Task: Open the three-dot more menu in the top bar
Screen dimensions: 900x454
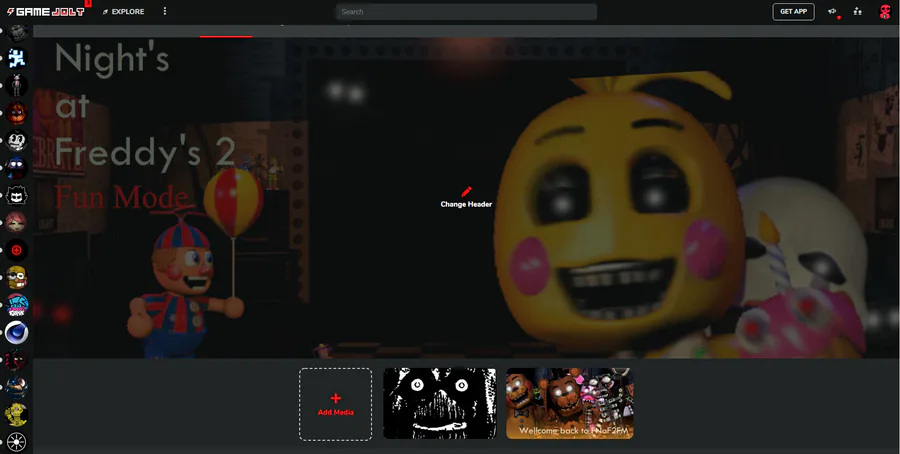Action: coord(165,11)
